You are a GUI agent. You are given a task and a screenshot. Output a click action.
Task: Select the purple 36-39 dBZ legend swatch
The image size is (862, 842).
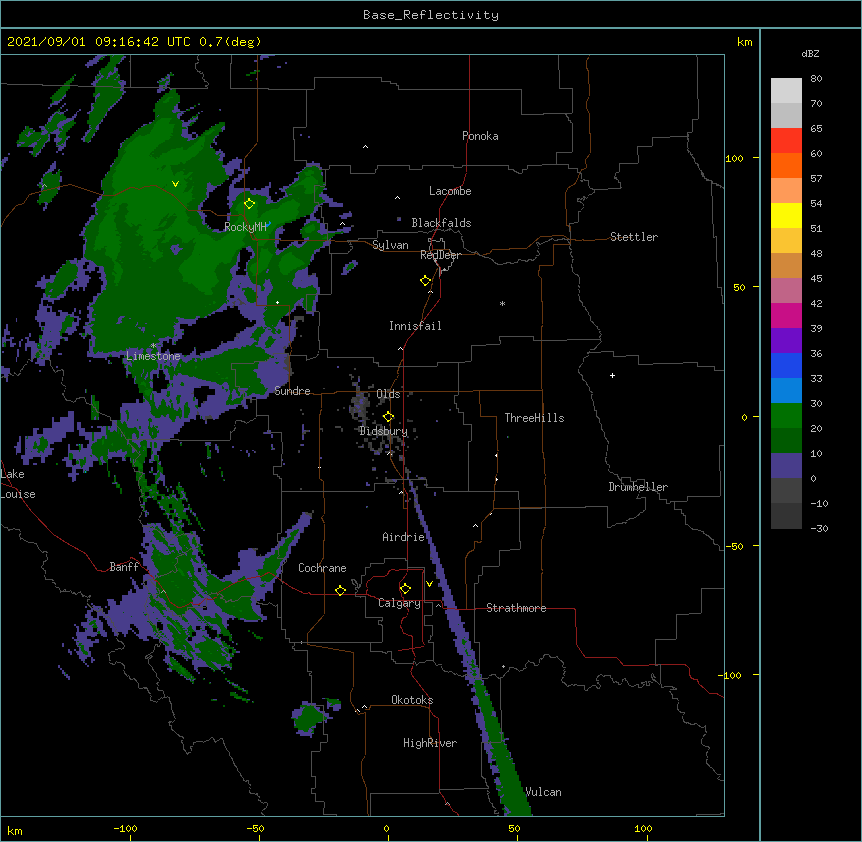(x=786, y=341)
